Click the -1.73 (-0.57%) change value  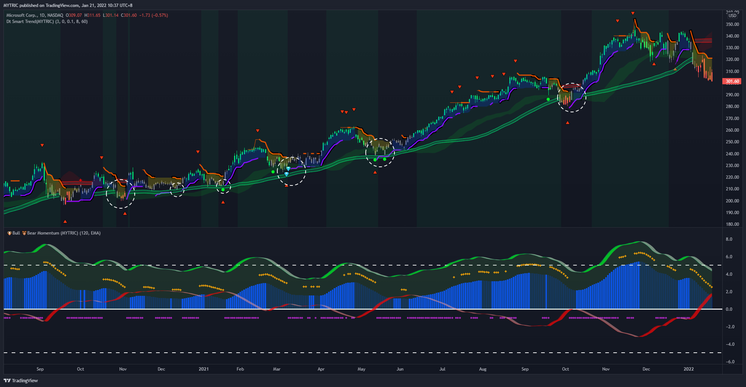[153, 15]
